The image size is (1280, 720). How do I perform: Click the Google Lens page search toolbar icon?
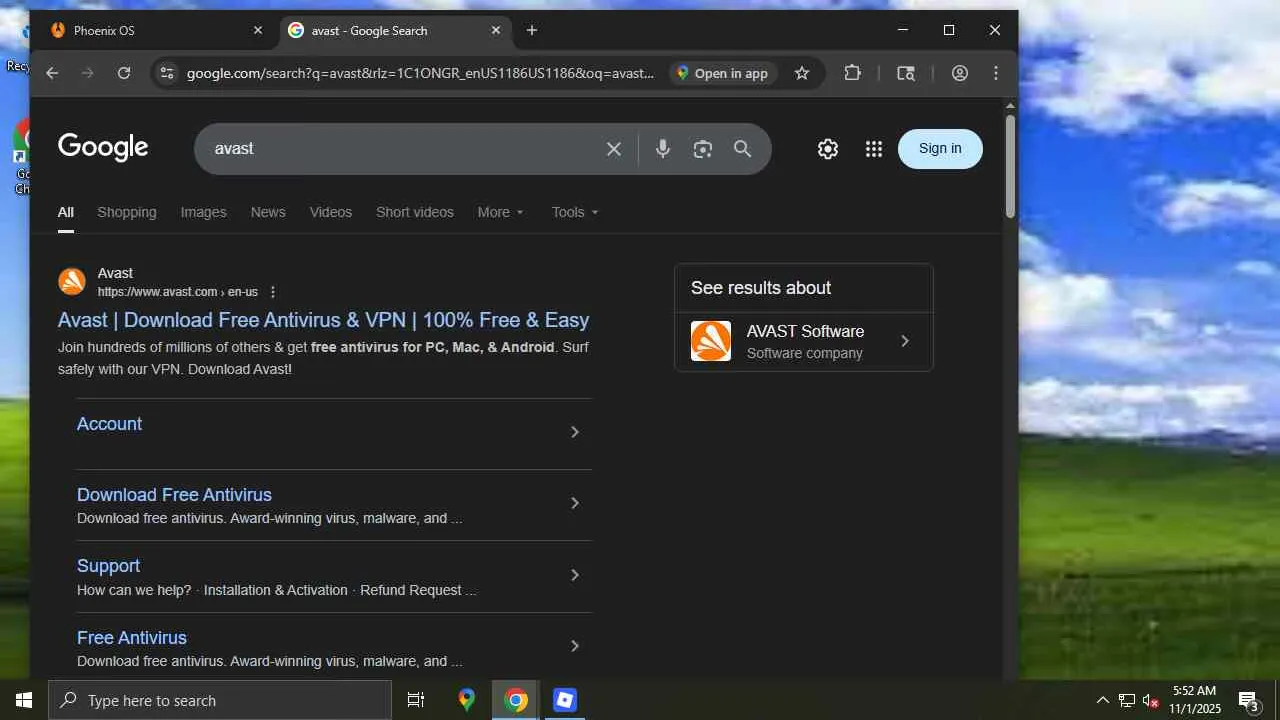(906, 73)
